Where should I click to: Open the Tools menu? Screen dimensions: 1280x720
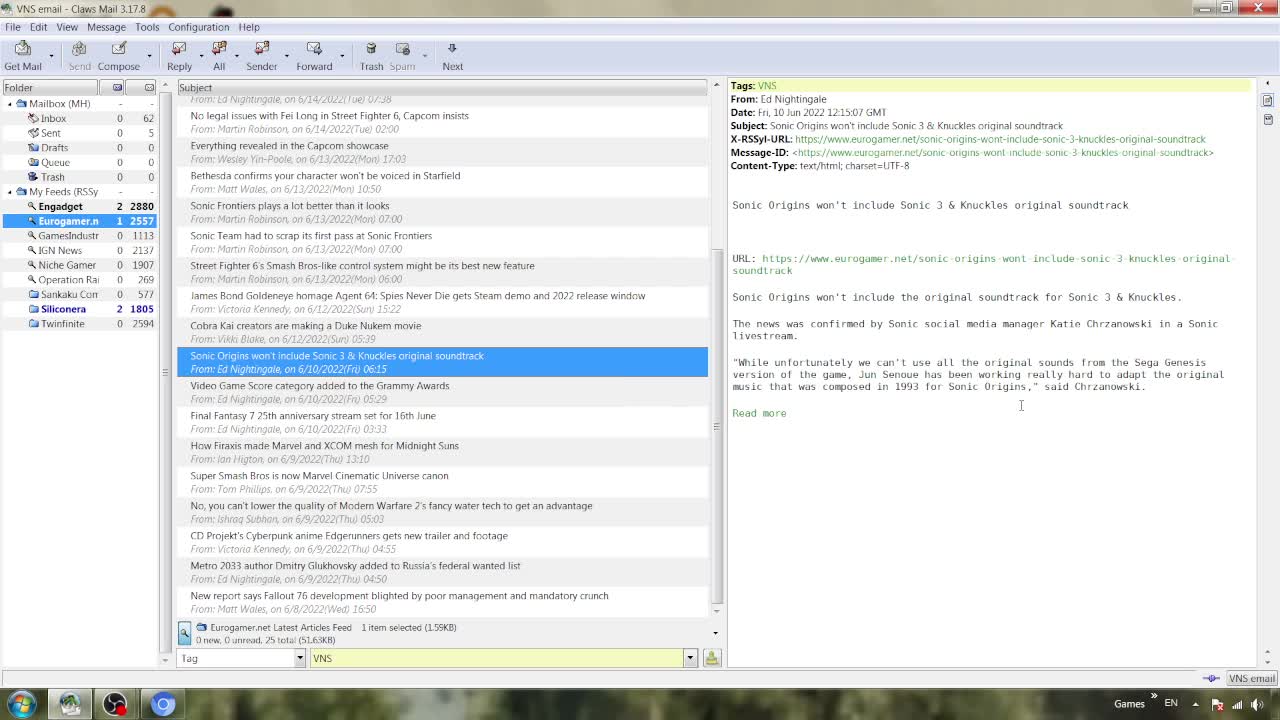click(147, 27)
